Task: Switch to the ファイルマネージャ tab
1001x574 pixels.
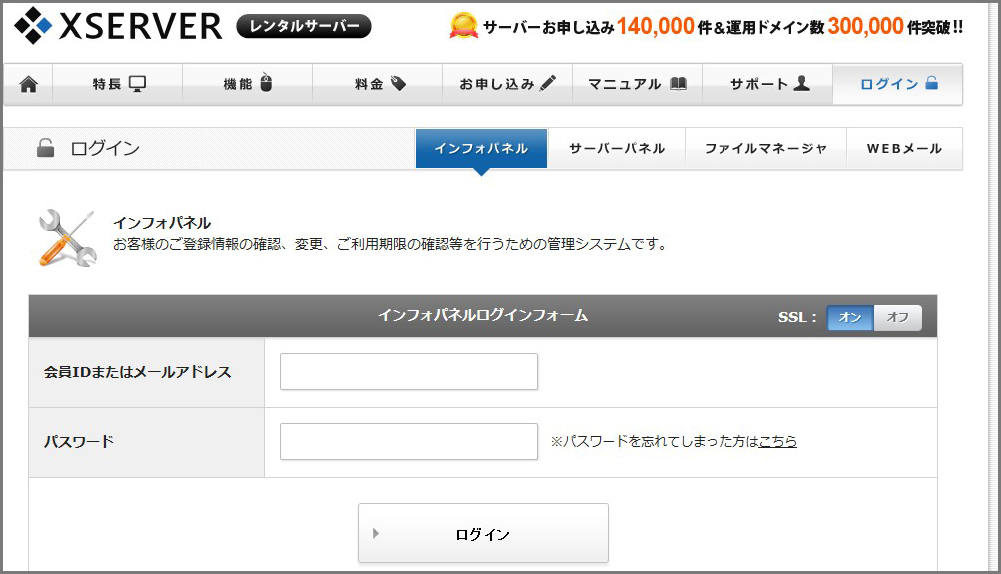Action: [x=765, y=149]
